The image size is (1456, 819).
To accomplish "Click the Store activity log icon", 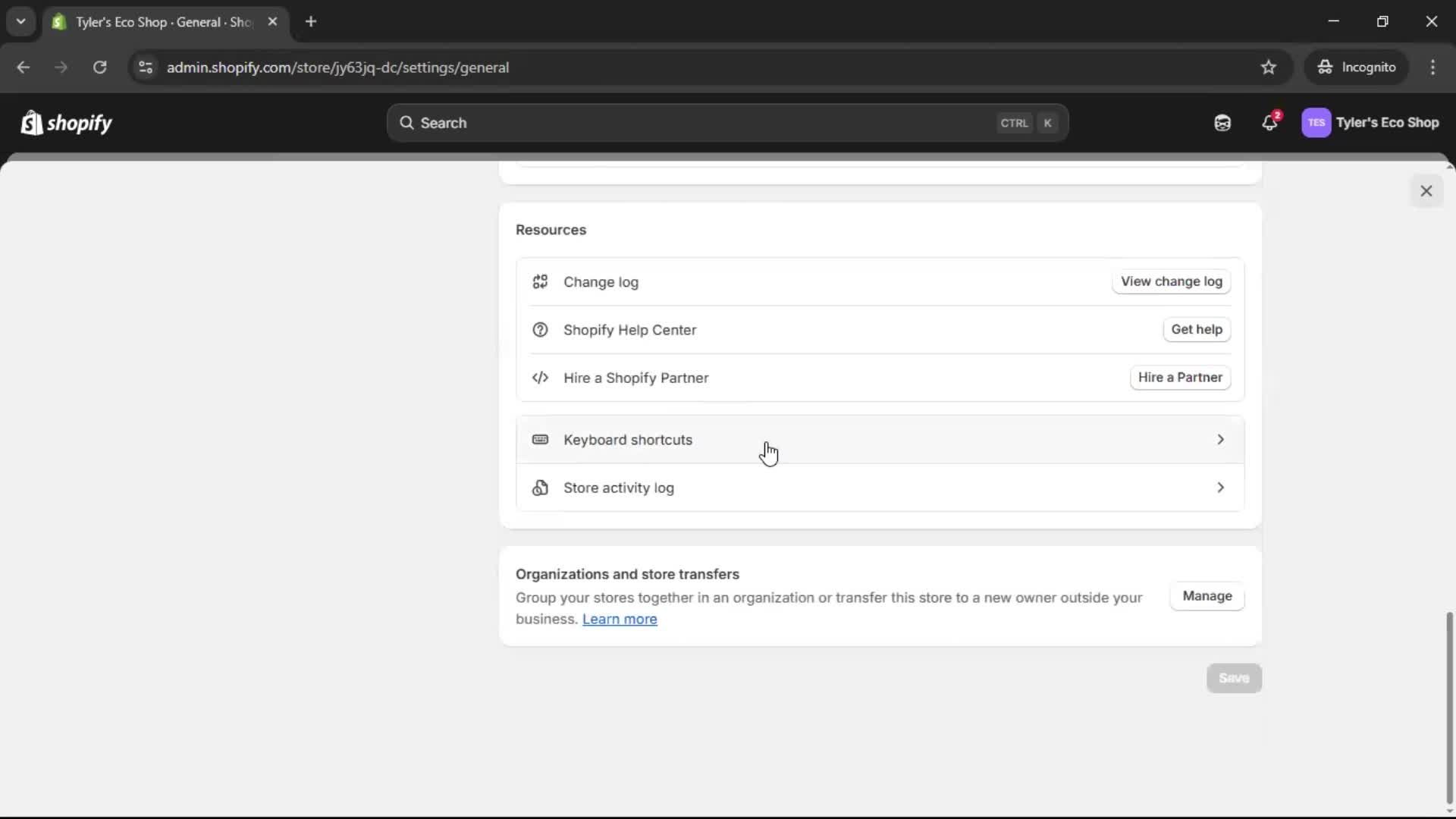I will (540, 488).
